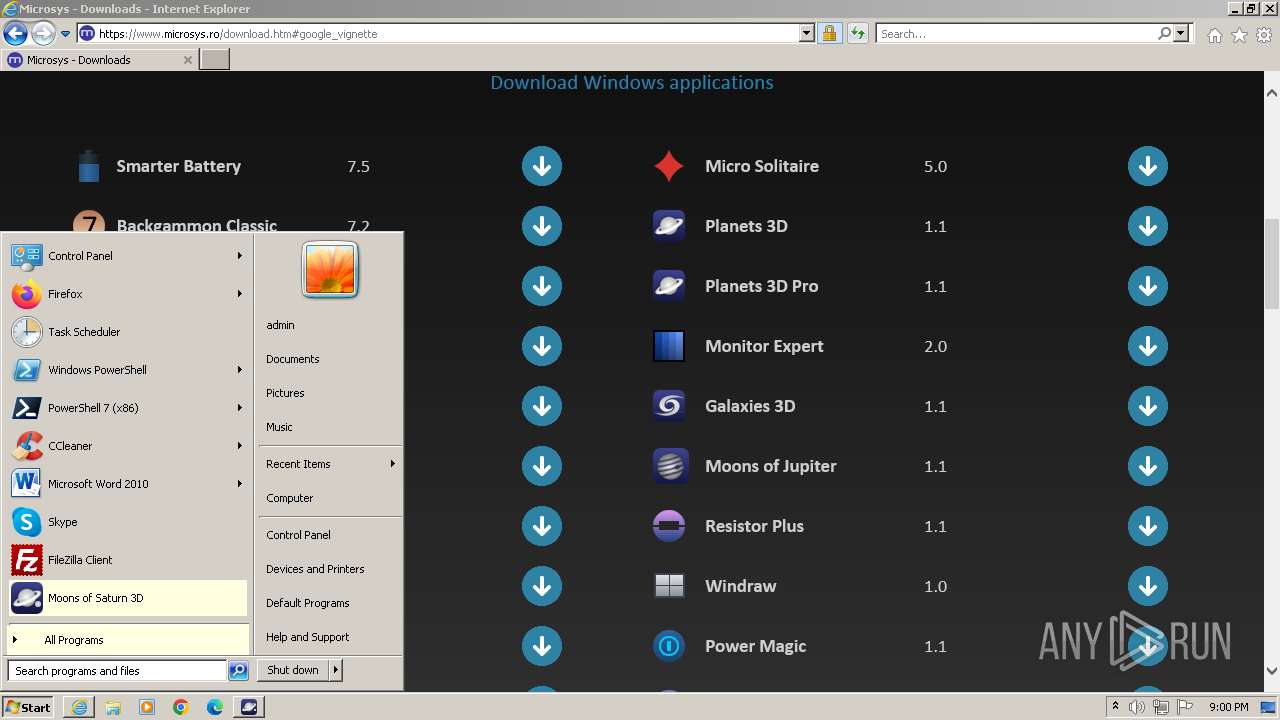
Task: Click the Smarter Battery icon
Action: (89, 166)
